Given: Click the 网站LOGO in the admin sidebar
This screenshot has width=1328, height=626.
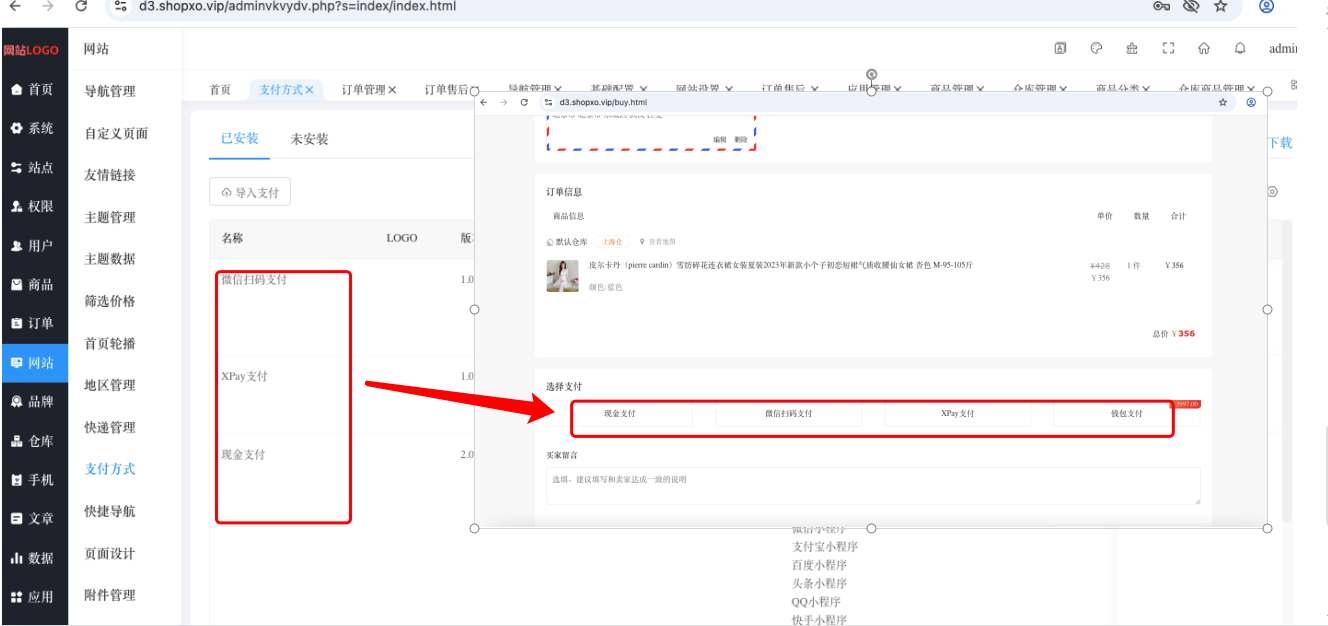Looking at the screenshot, I should pos(31,50).
